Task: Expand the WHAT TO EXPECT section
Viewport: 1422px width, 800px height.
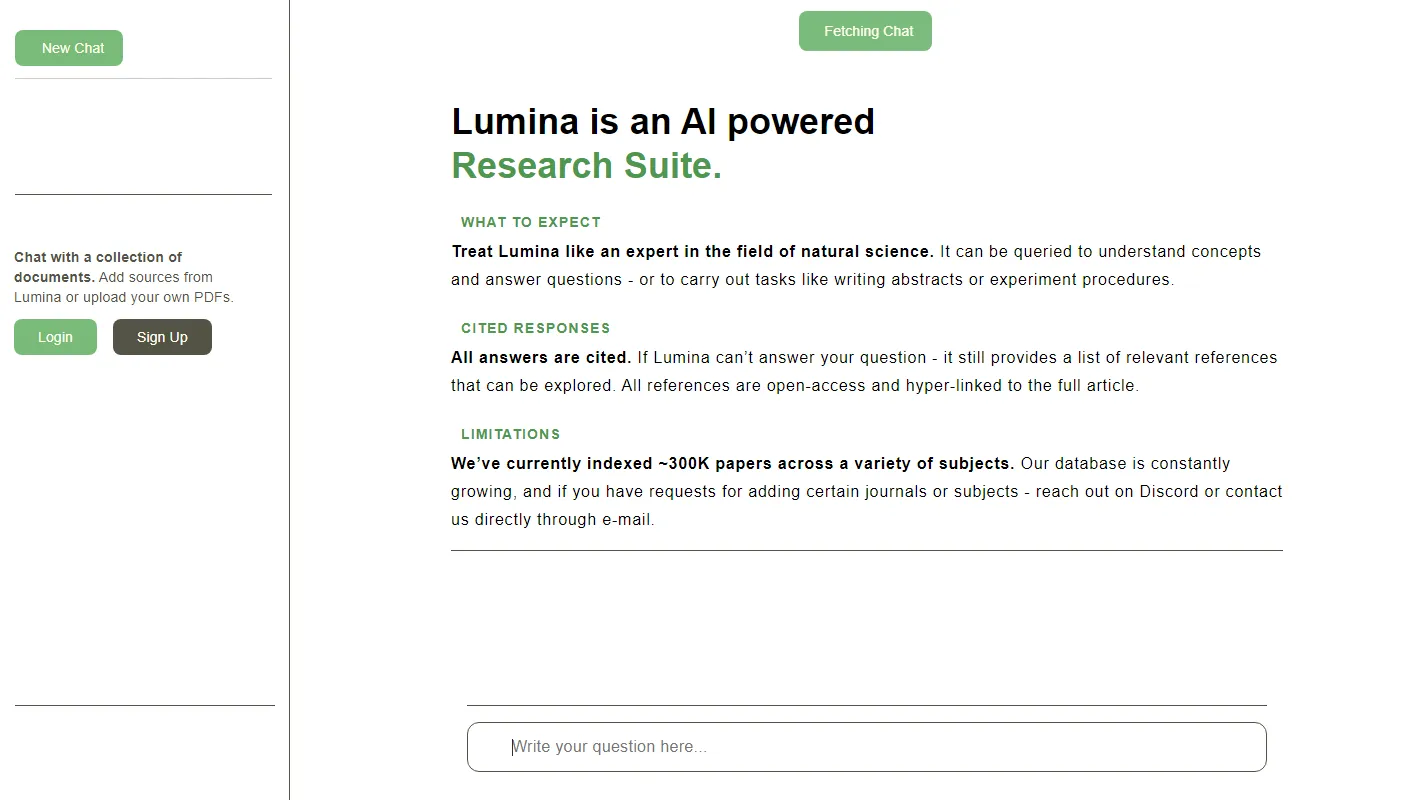Action: pos(530,222)
